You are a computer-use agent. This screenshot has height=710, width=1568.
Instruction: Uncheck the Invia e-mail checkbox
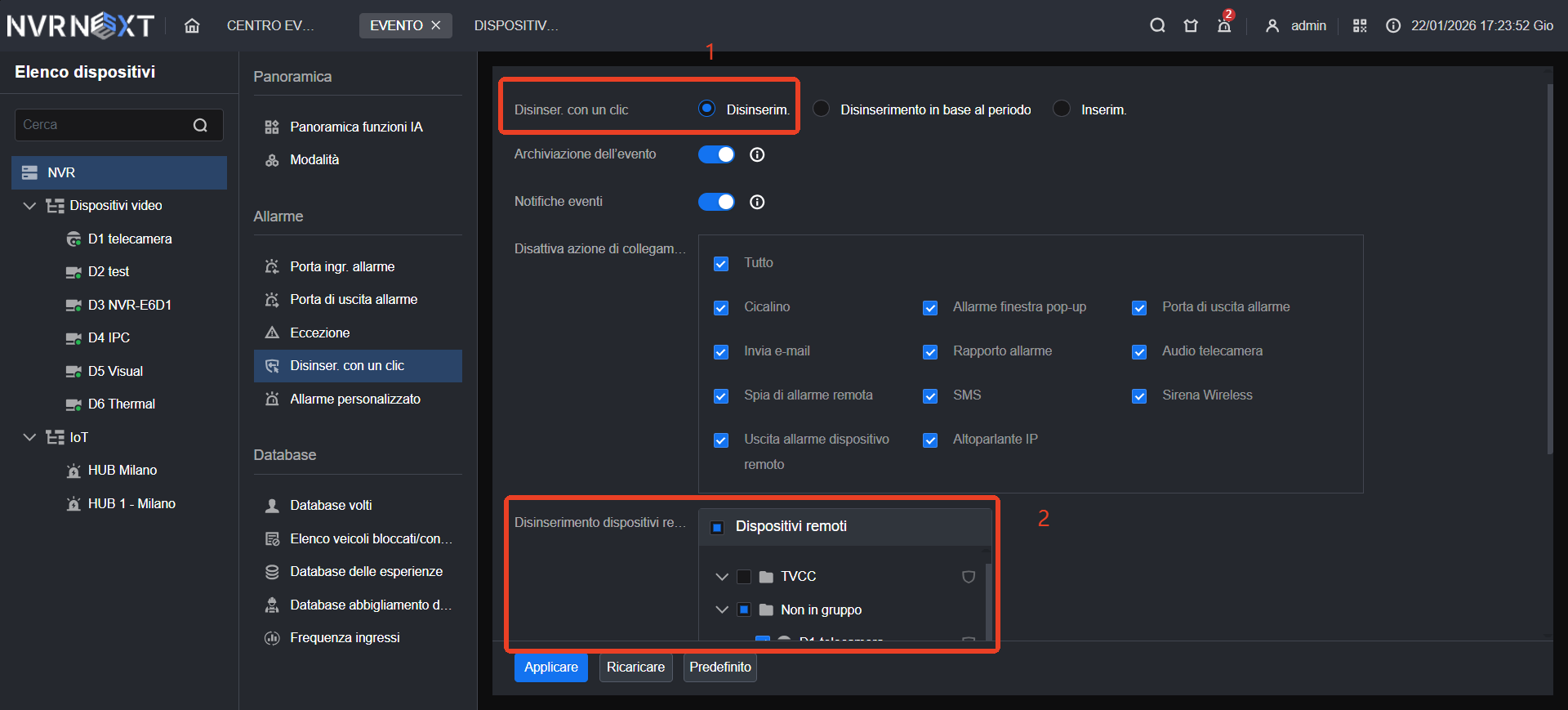click(721, 352)
